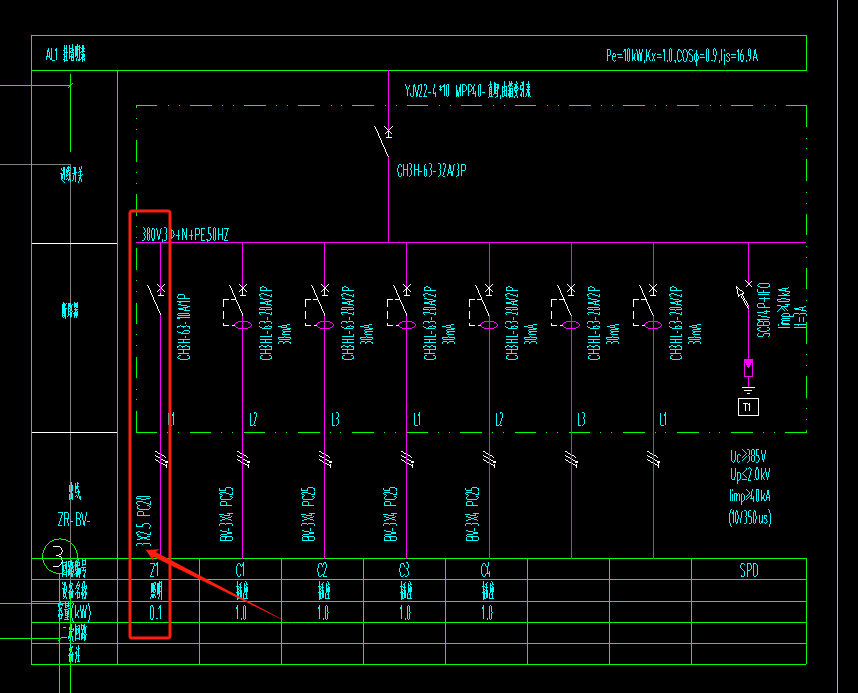
Task: Select the circled number 3 marker
Action: [60, 556]
